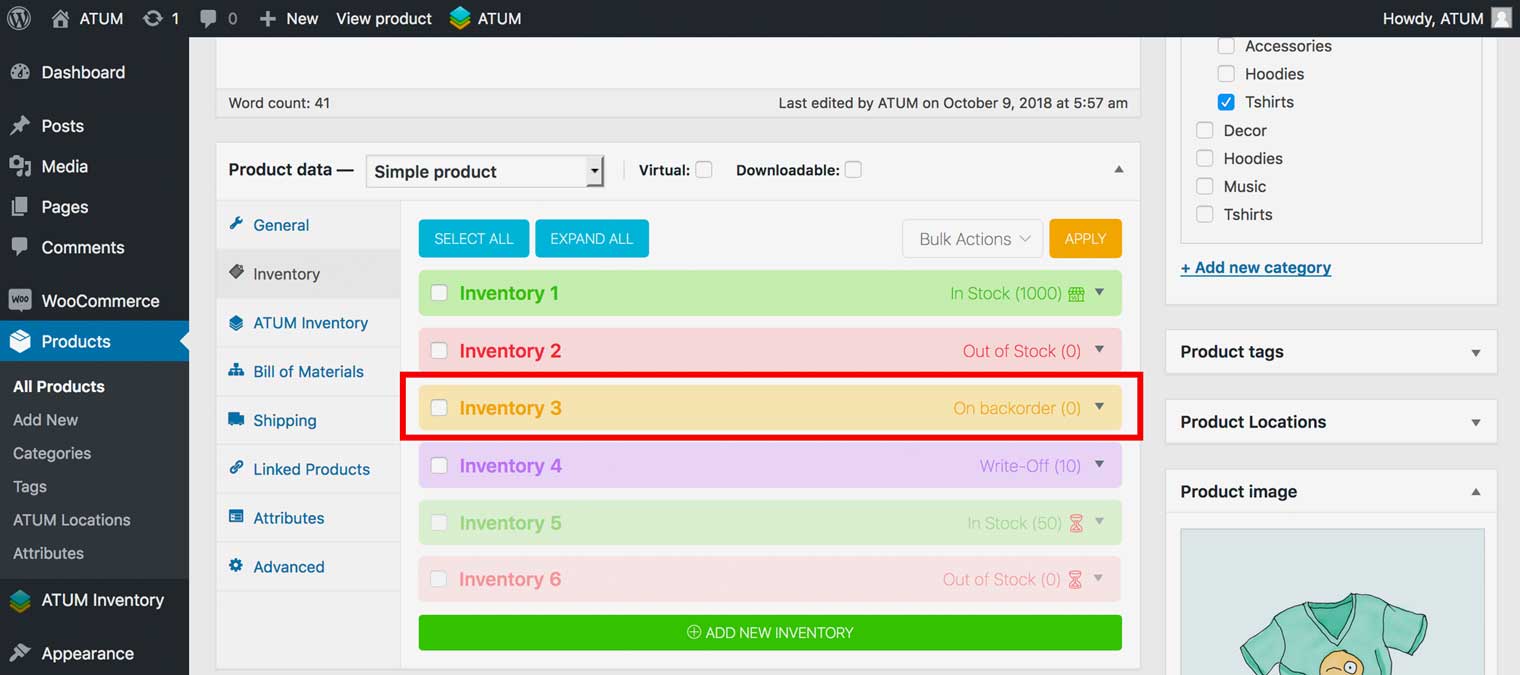This screenshot has height=675, width=1520.
Task: Uncheck the Tshirts category checkbox
Action: coord(1226,102)
